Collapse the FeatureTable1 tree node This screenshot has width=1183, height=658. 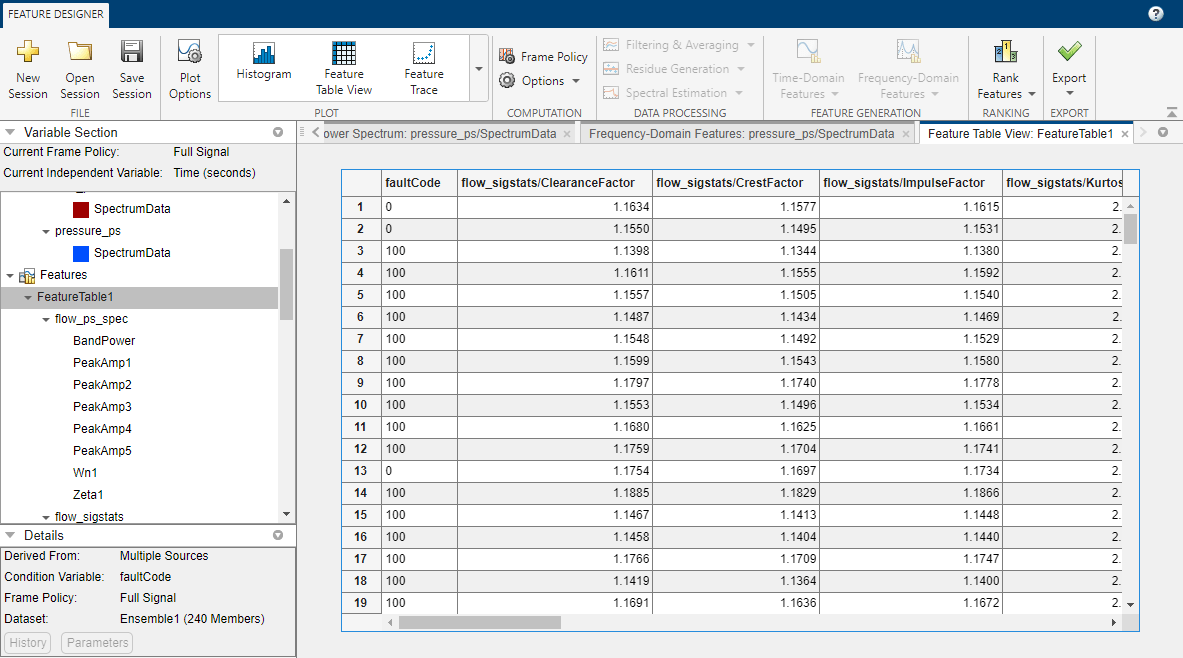[x=29, y=297]
